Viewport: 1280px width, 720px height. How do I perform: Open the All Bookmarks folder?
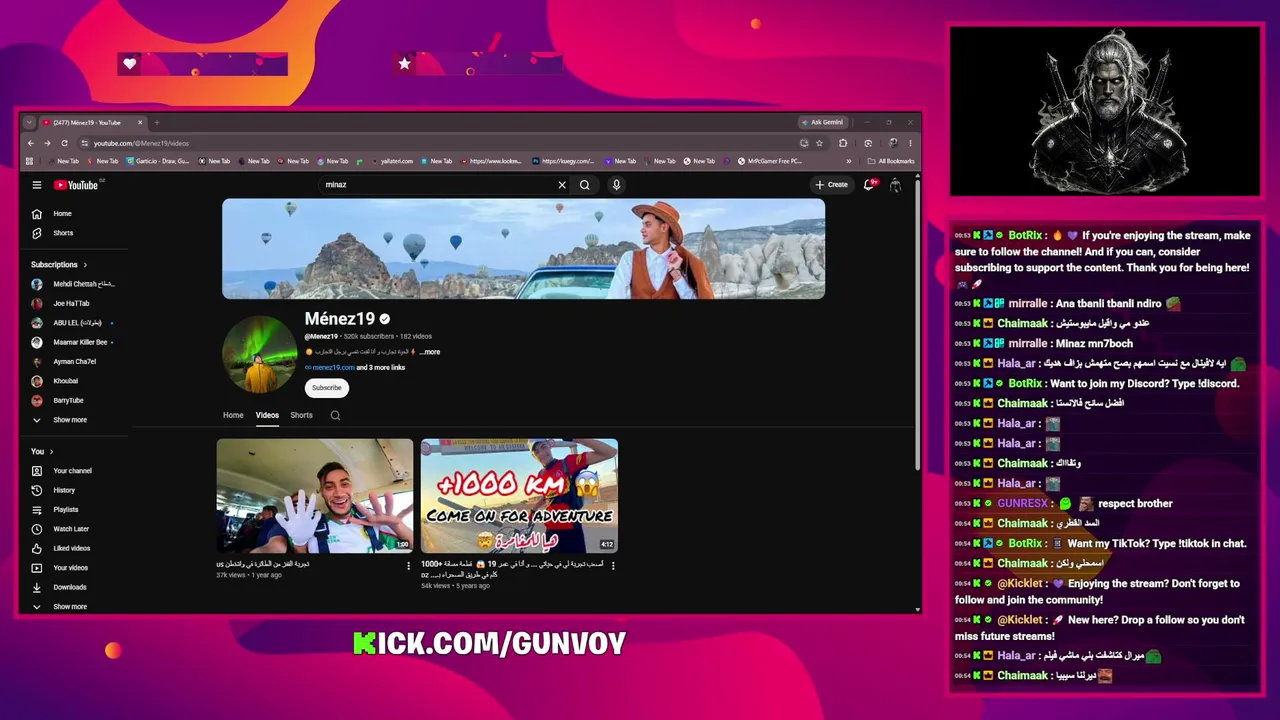[891, 161]
